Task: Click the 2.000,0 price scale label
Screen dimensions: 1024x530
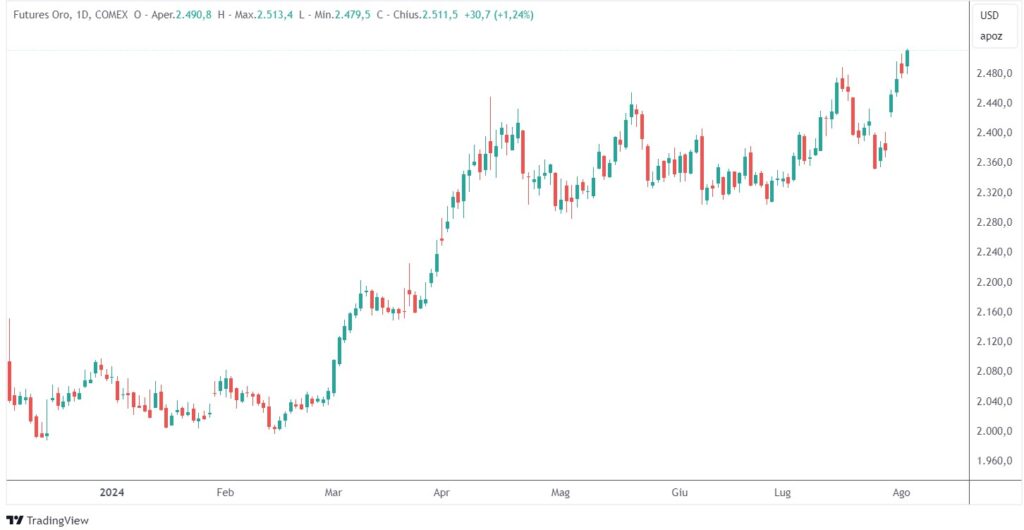Action: pos(995,431)
